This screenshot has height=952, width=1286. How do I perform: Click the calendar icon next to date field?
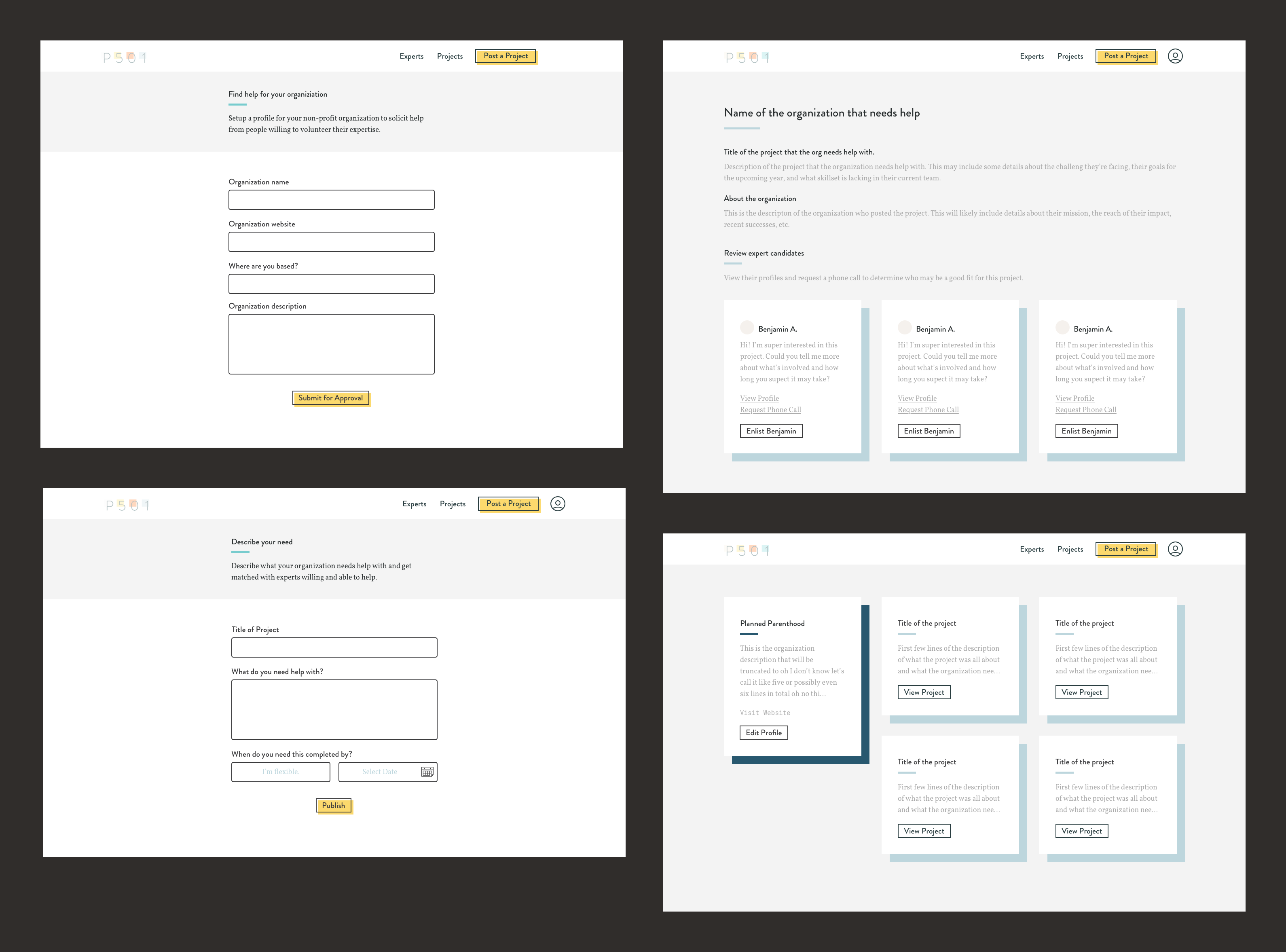coord(427,771)
